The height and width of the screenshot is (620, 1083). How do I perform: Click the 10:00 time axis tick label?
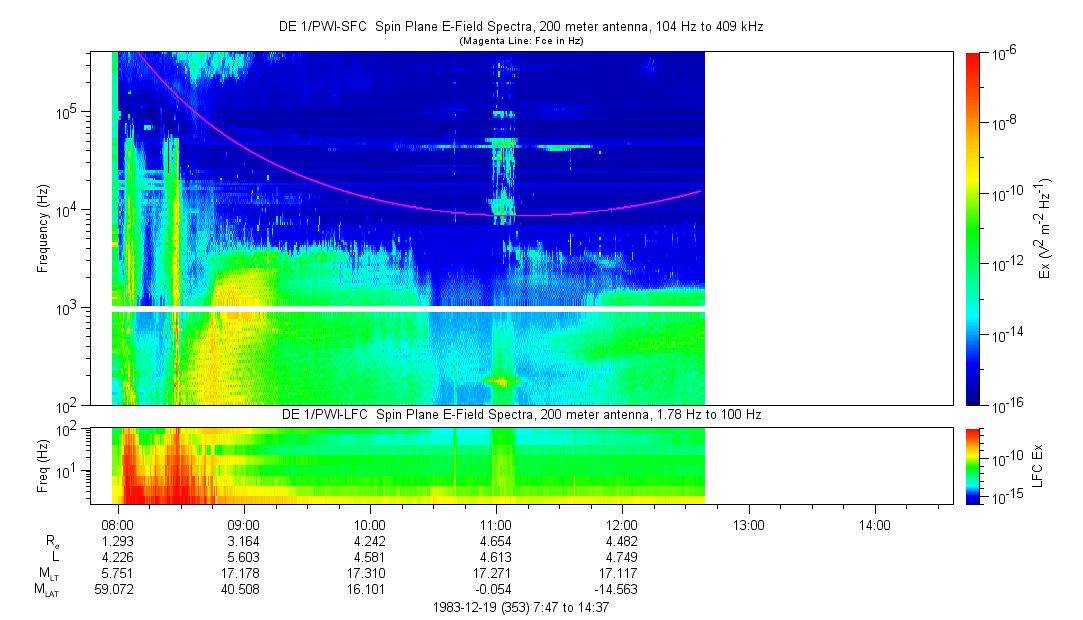(x=370, y=524)
